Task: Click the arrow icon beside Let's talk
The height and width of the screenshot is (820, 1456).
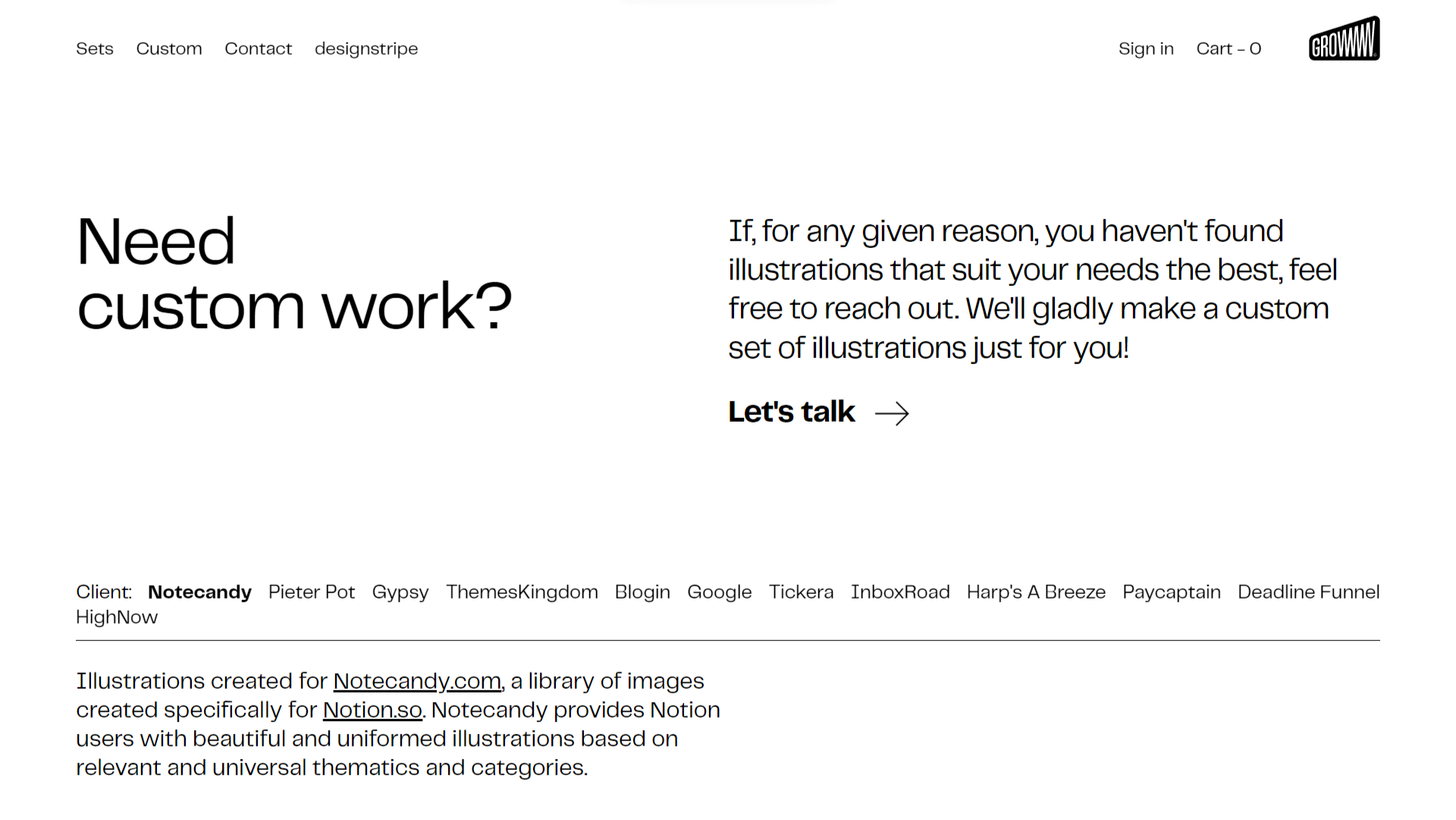Action: [x=892, y=413]
